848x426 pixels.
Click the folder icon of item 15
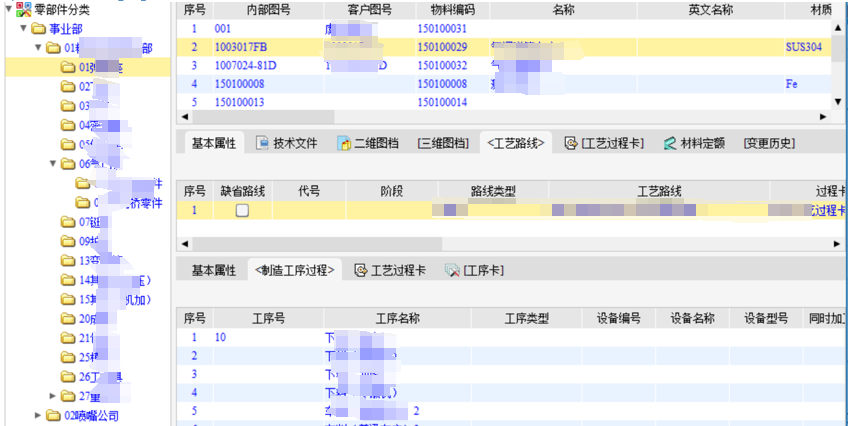(68, 299)
